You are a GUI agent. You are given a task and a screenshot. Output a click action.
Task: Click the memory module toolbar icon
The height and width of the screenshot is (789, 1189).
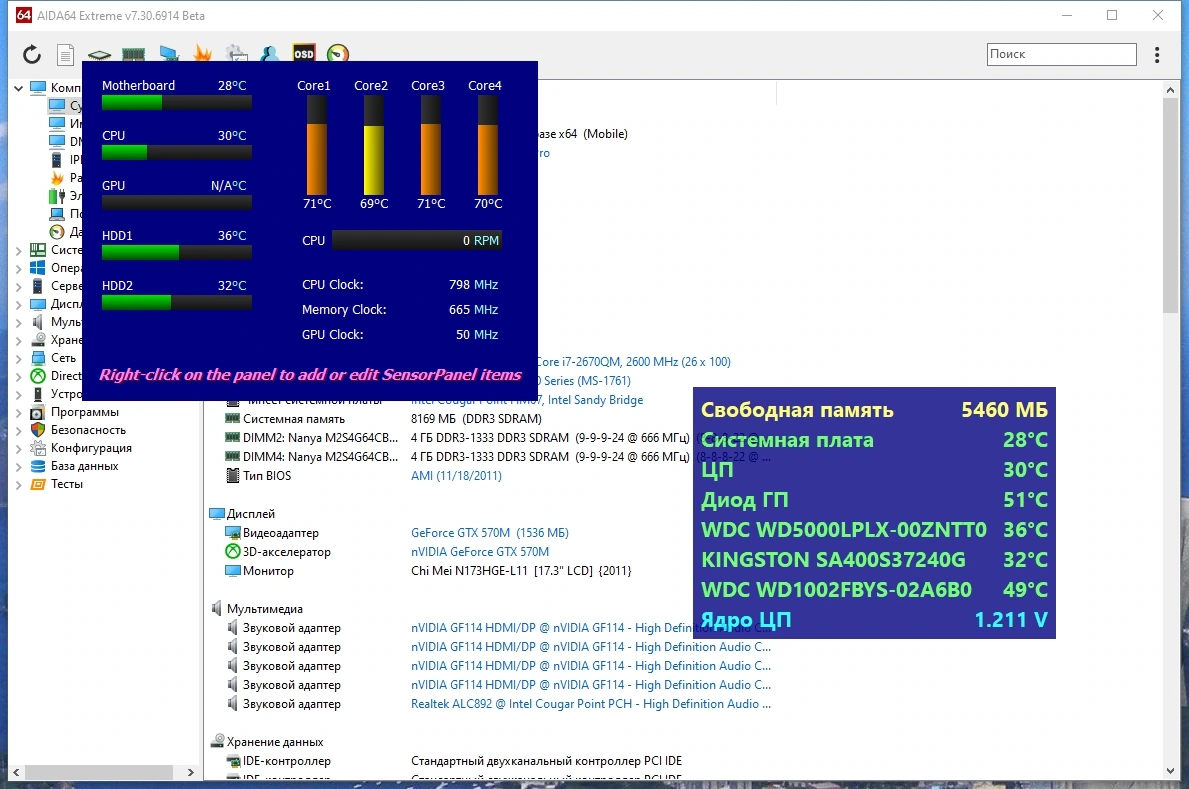coord(133,55)
